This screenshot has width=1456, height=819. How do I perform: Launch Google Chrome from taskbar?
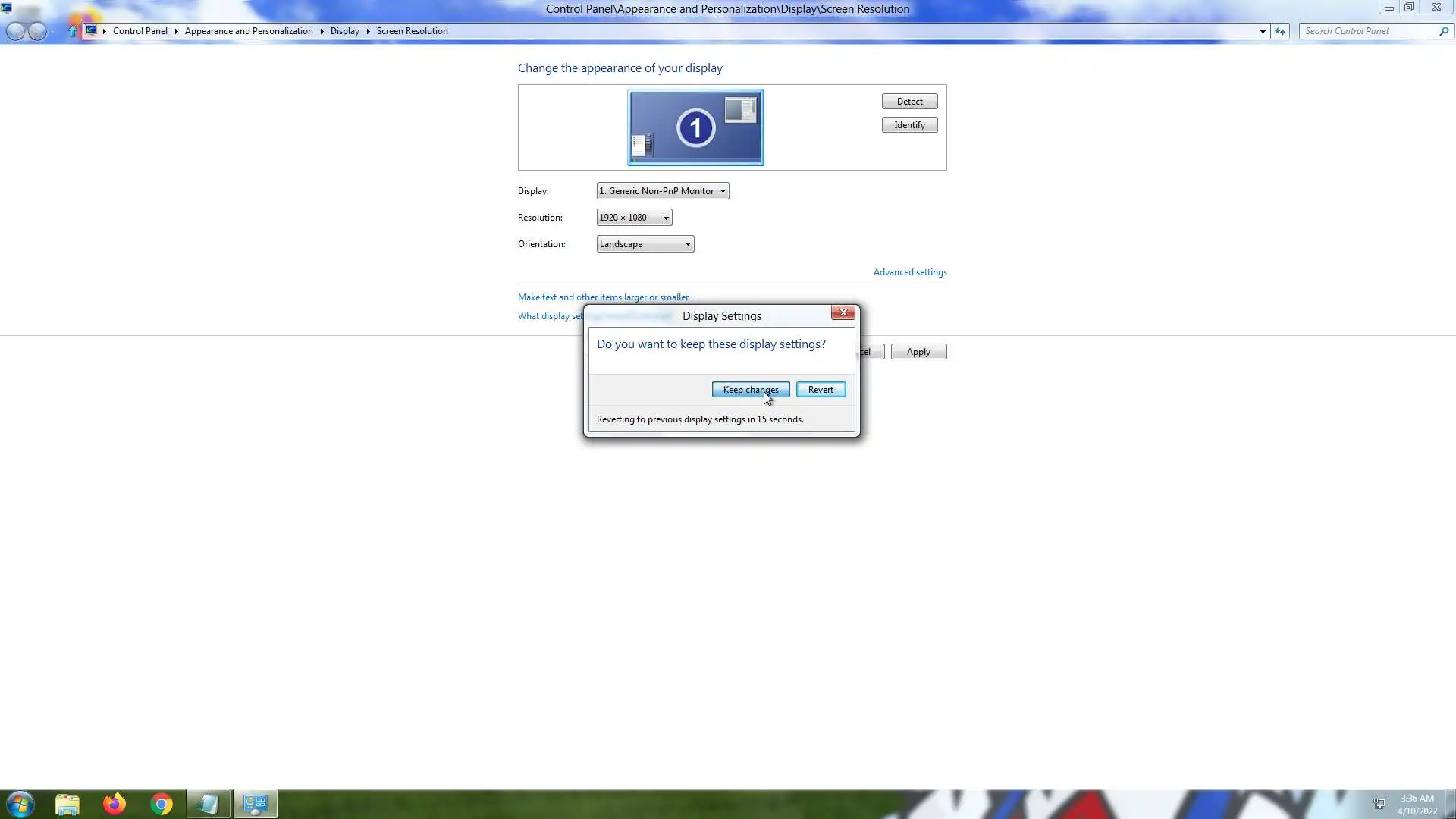pyautogui.click(x=162, y=804)
